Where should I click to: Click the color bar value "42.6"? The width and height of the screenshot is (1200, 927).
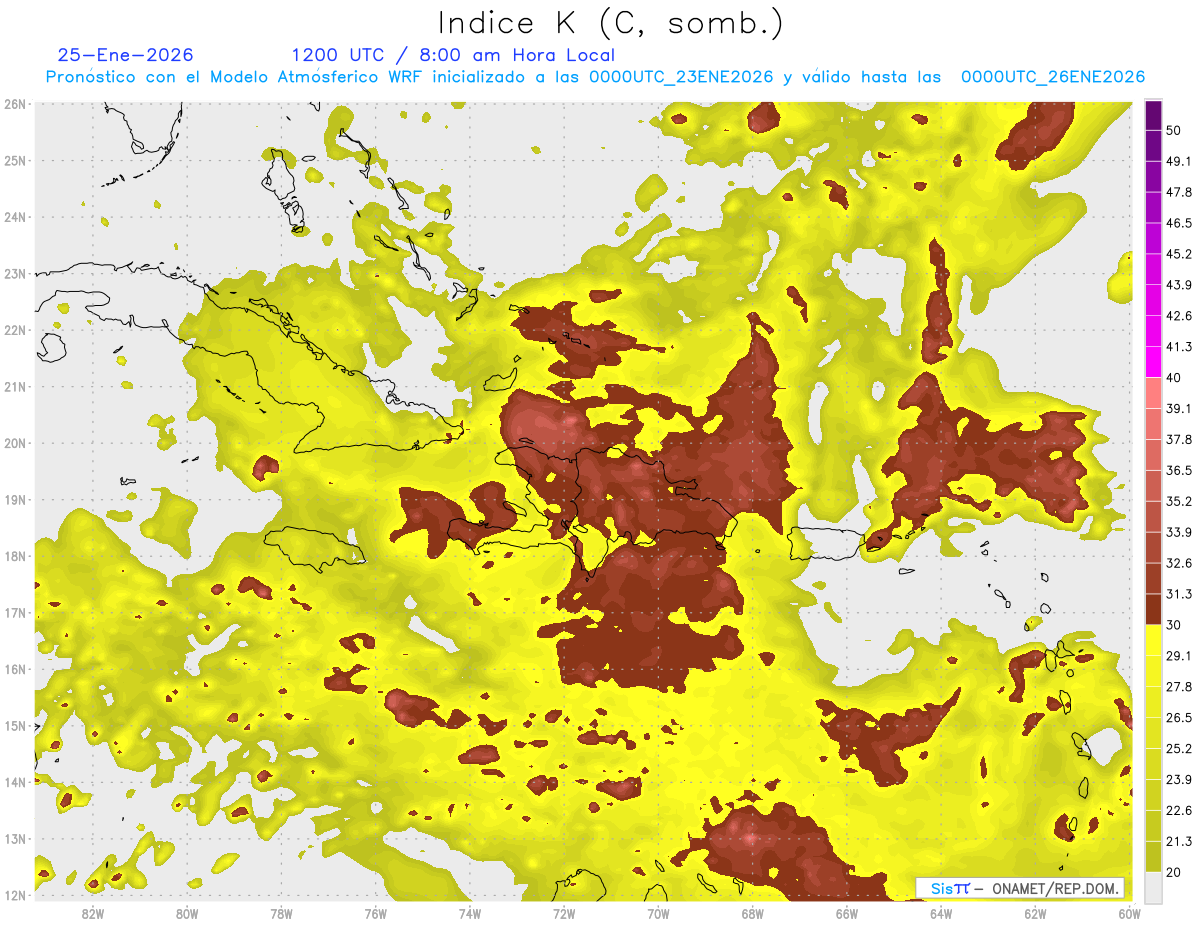(1179, 316)
